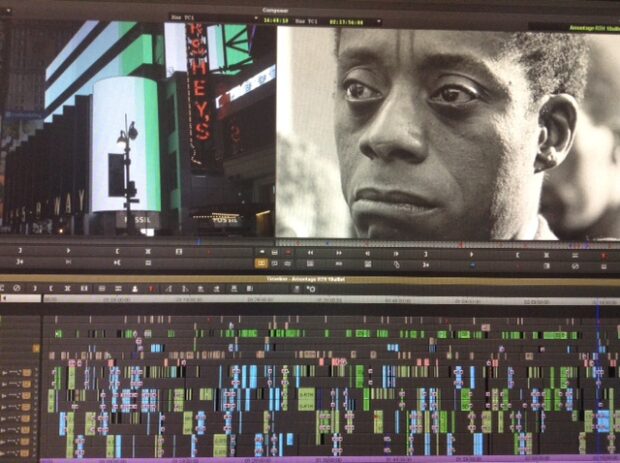The height and width of the screenshot is (463, 620).
Task: Toggle the yellow highlighted Composer button
Action: pos(261,263)
